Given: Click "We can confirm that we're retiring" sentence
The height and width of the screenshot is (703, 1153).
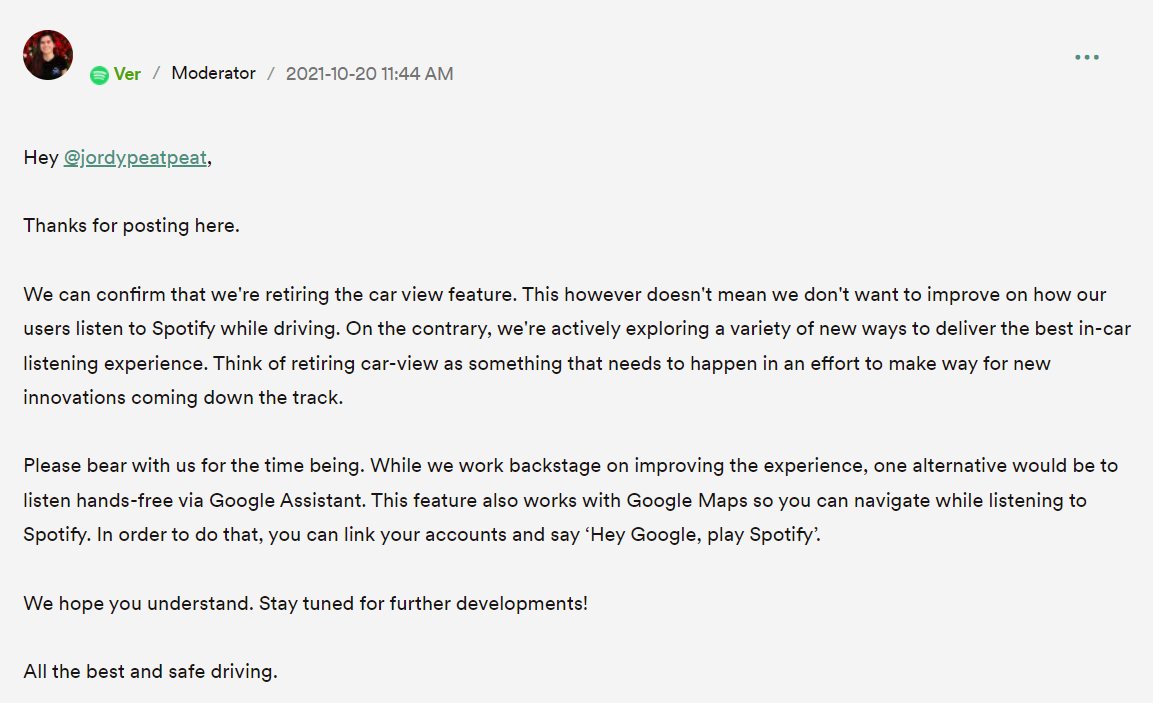Looking at the screenshot, I should [x=162, y=295].
